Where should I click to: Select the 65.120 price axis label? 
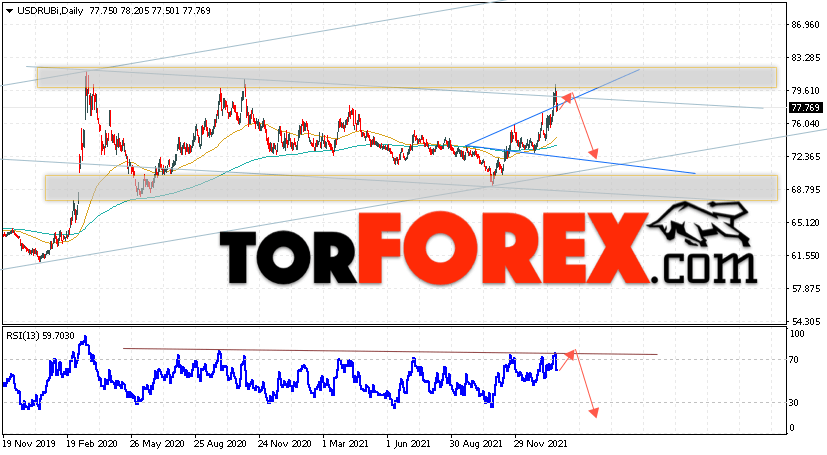coord(805,222)
